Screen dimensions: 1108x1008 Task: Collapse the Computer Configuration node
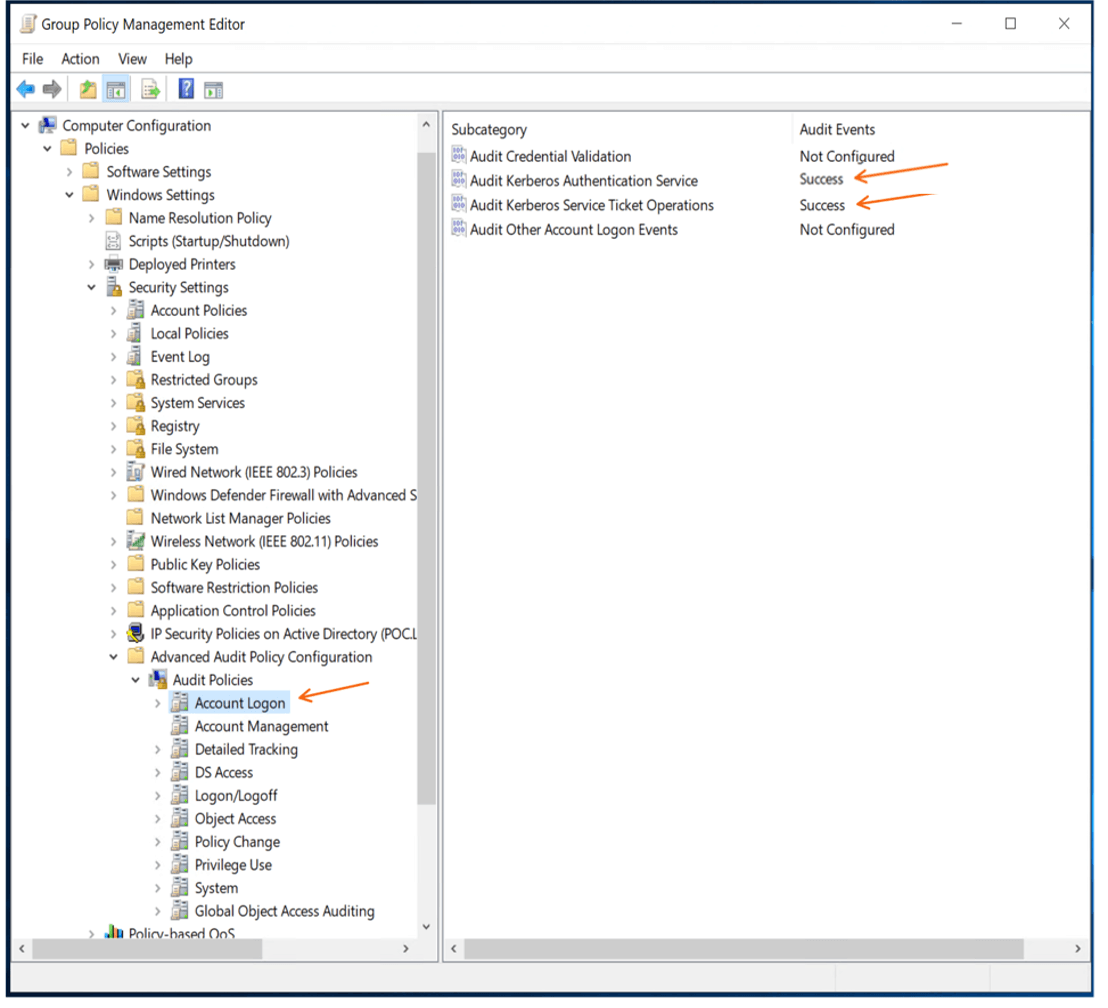(25, 126)
